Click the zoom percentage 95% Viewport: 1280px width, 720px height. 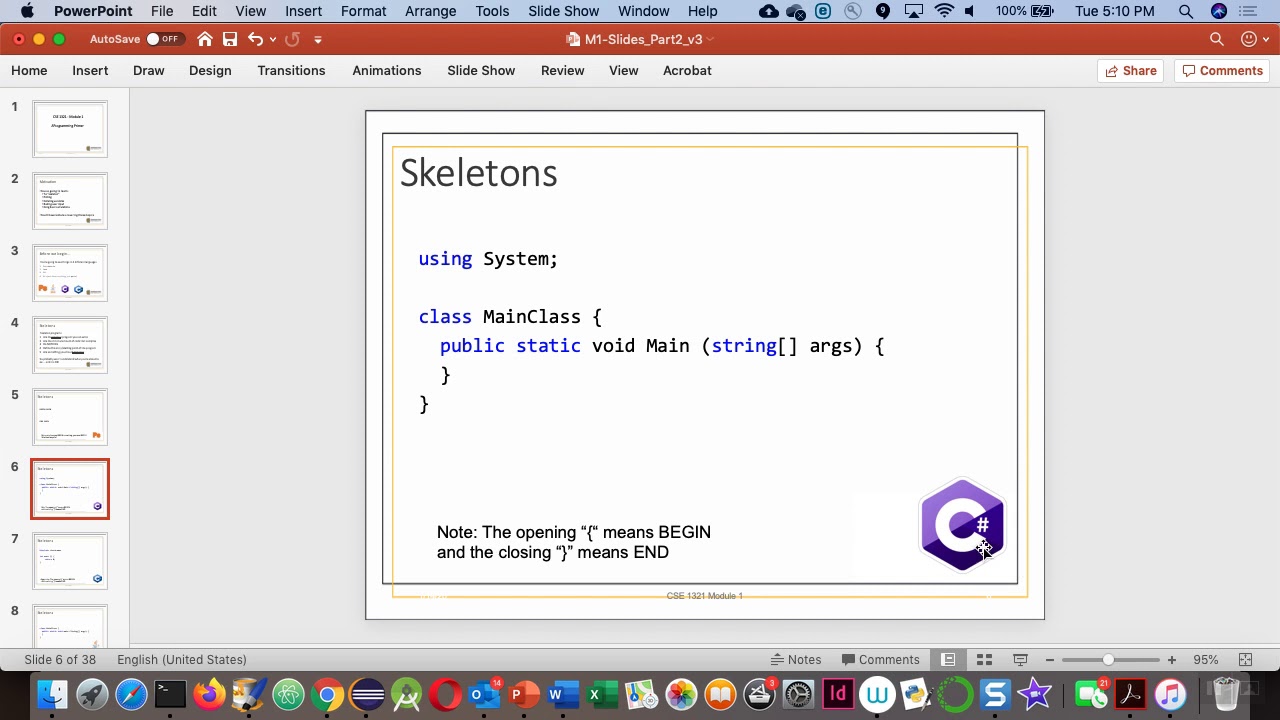tap(1205, 659)
